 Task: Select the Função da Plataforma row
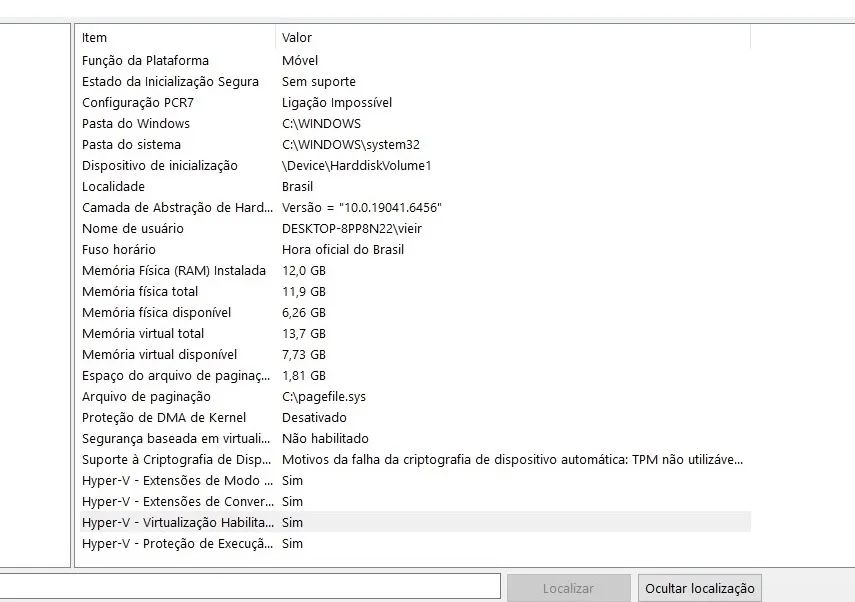[x=415, y=61]
